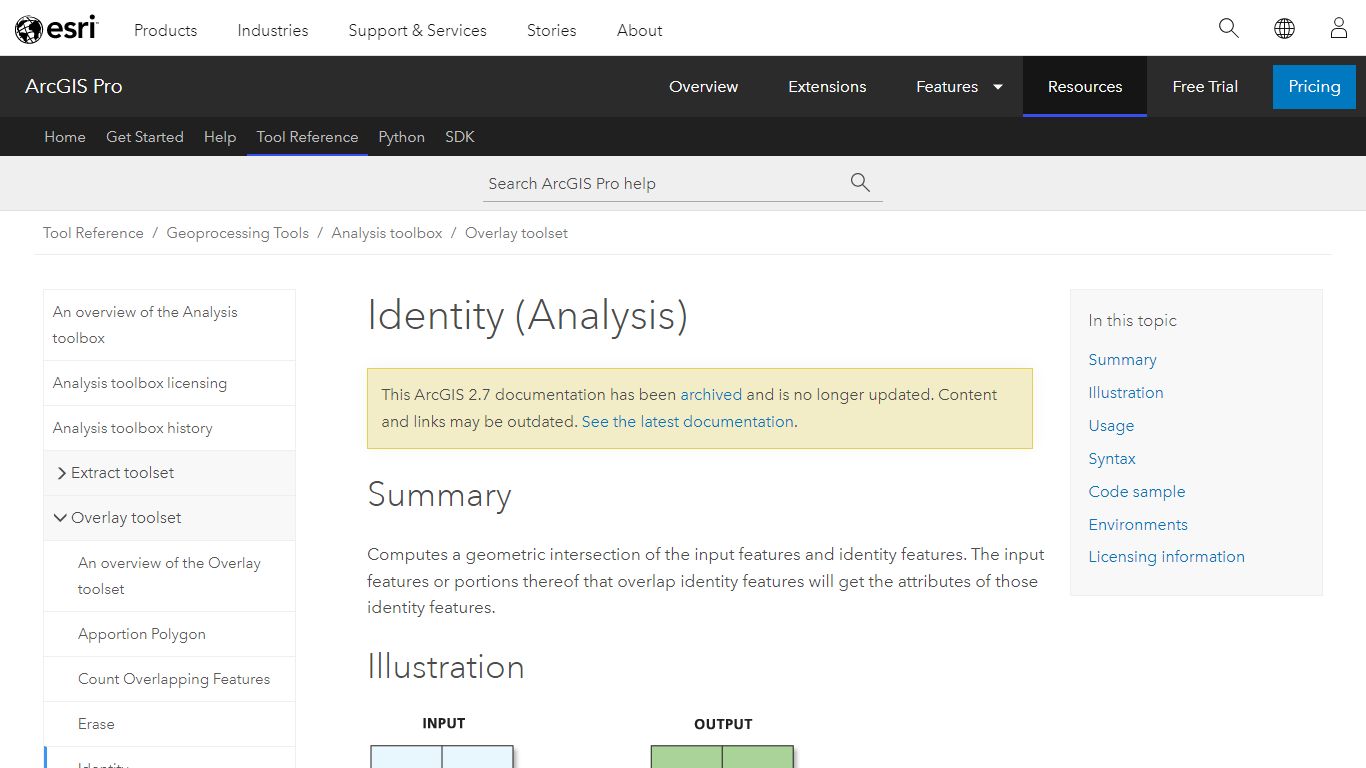Image resolution: width=1366 pixels, height=768 pixels.
Task: Jump to Usage in topic list
Action: coord(1111,426)
